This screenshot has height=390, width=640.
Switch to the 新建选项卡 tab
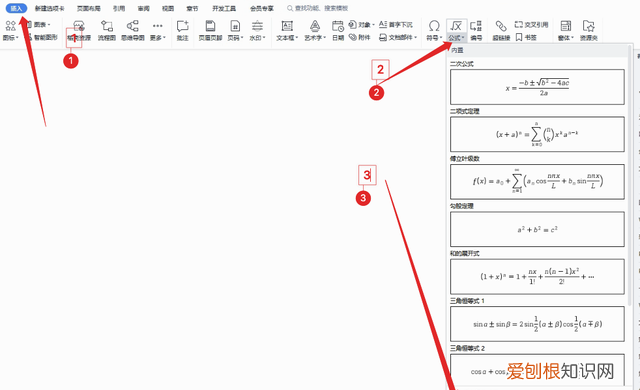pyautogui.click(x=49, y=8)
